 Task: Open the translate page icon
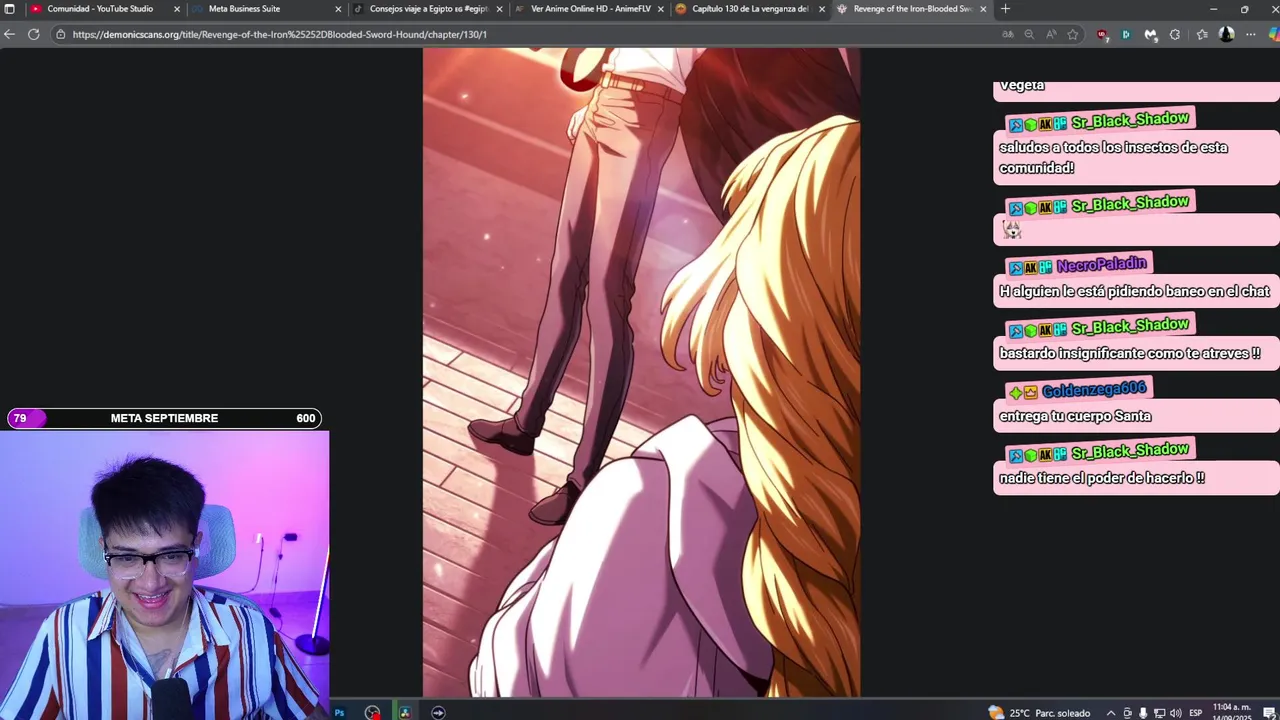1008,34
